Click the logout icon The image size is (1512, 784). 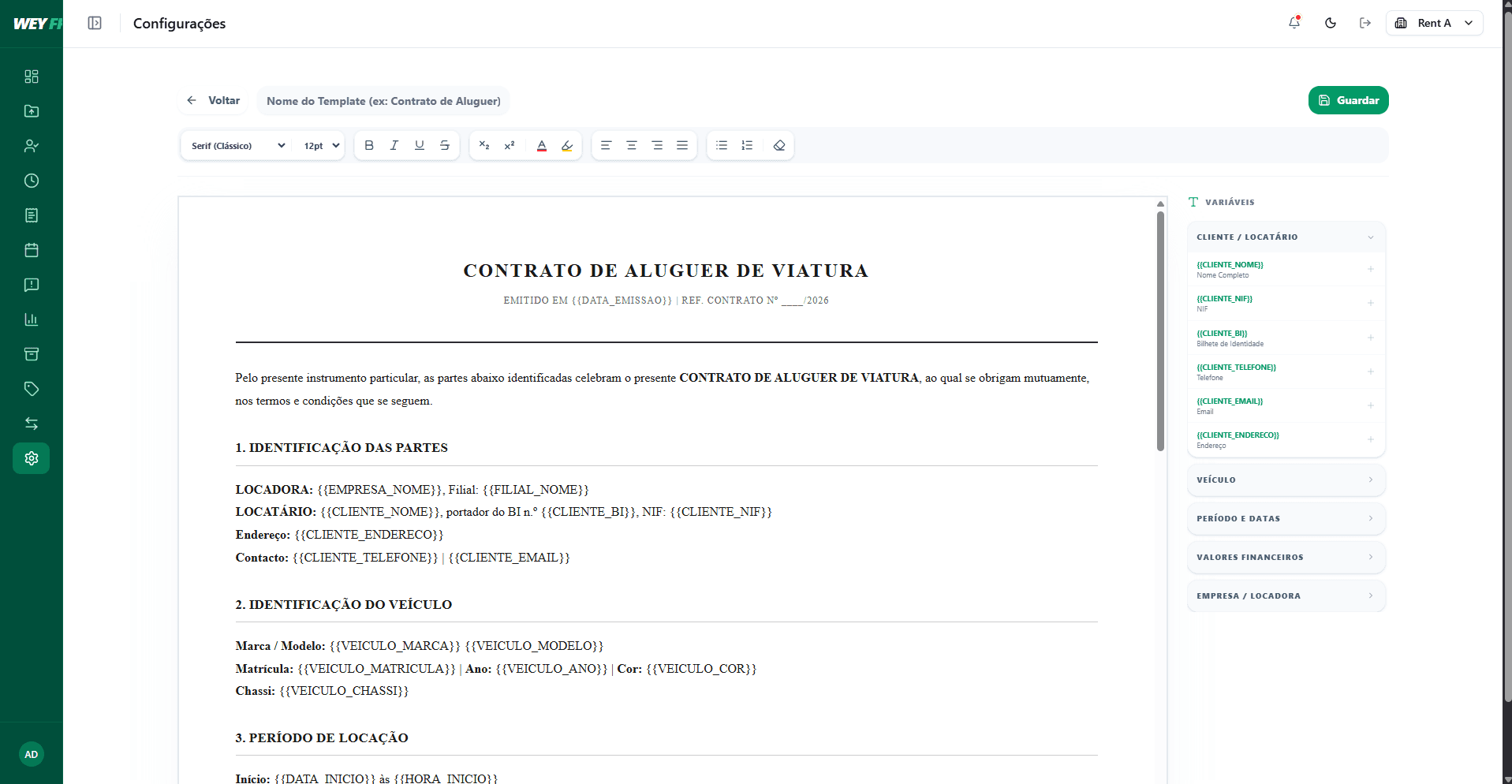(x=1365, y=23)
